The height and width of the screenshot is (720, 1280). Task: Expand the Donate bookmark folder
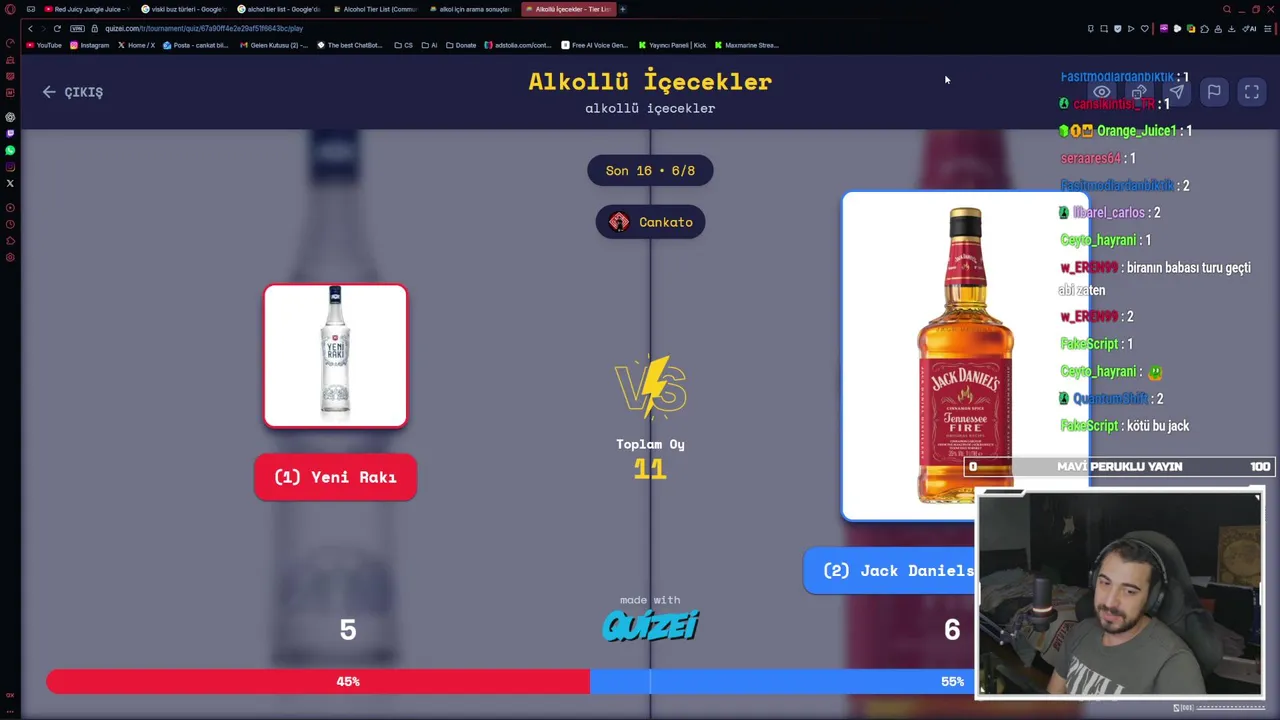pos(461,45)
